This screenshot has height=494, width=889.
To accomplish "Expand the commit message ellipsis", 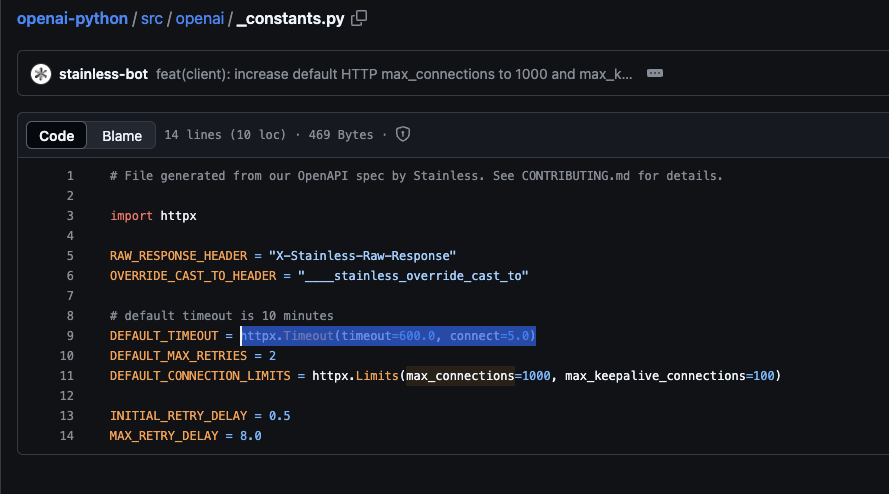I will tap(655, 73).
